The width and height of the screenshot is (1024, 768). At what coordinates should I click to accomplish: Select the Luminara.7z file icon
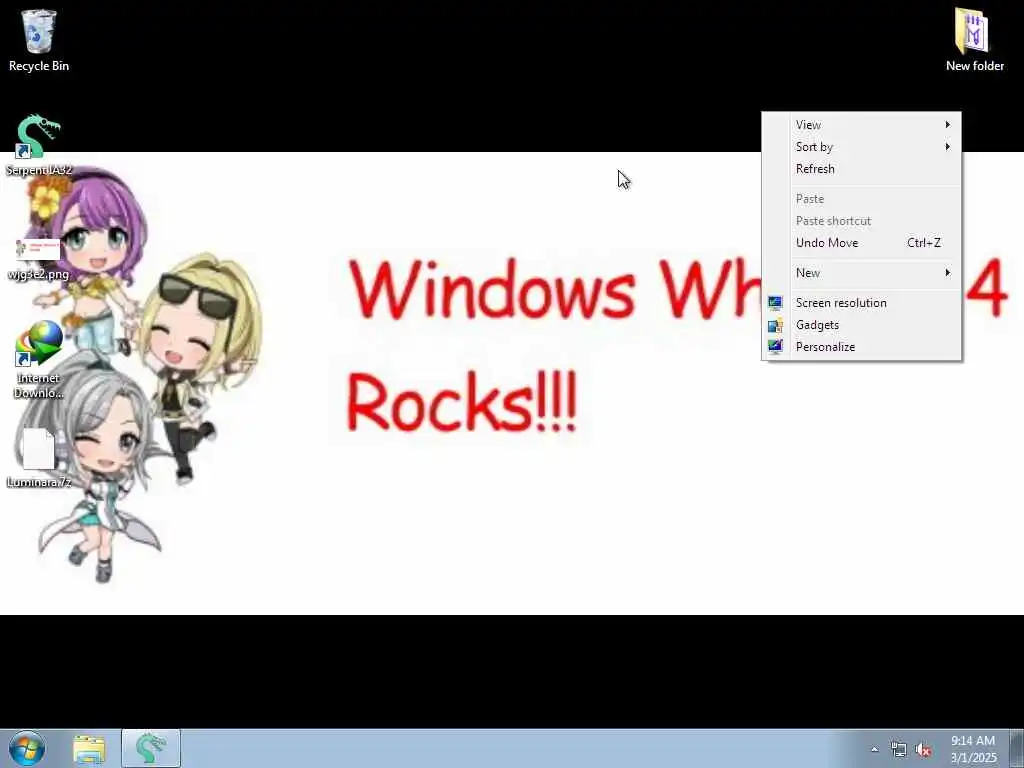[x=39, y=457]
